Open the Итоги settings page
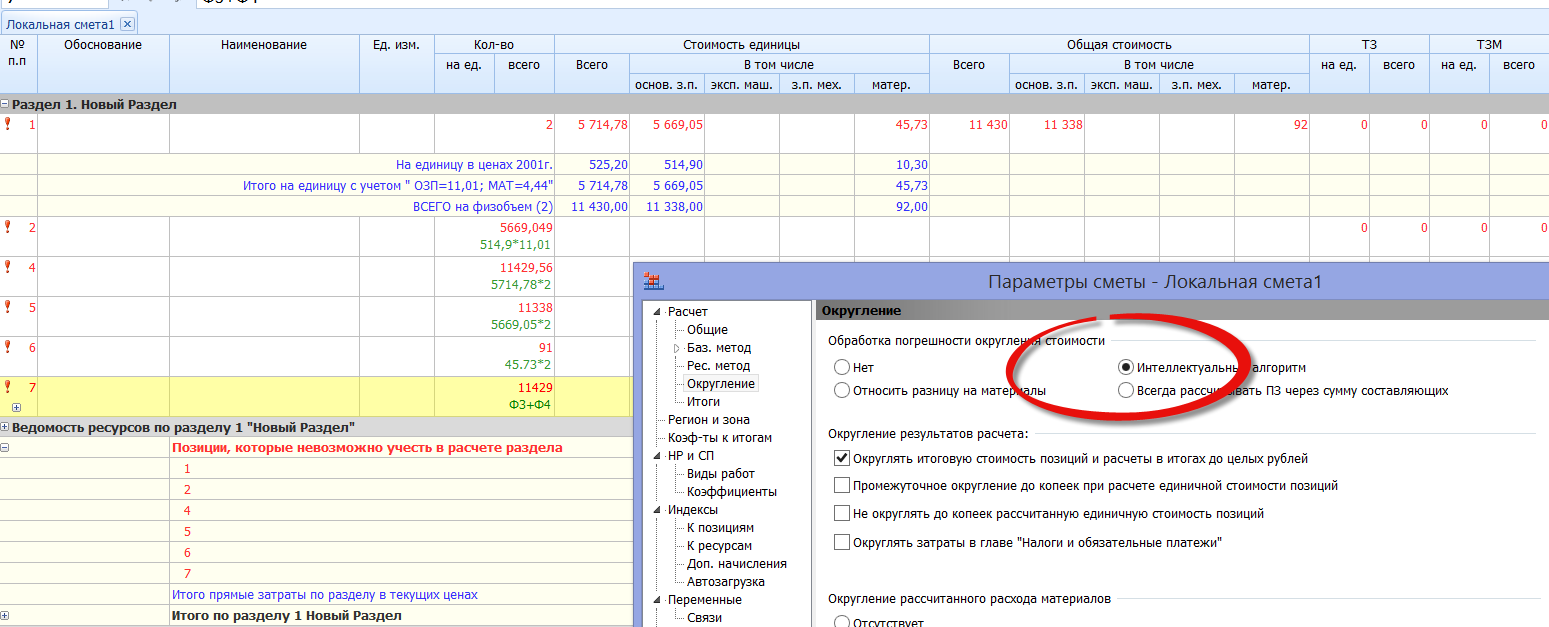Image resolution: width=1549 pixels, height=627 pixels. click(703, 401)
